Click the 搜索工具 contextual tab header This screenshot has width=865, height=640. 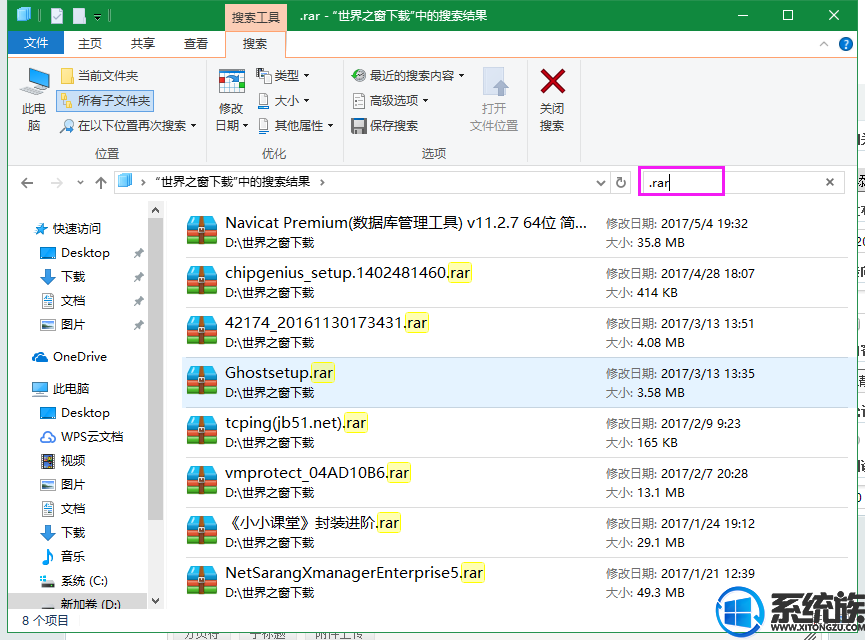255,17
